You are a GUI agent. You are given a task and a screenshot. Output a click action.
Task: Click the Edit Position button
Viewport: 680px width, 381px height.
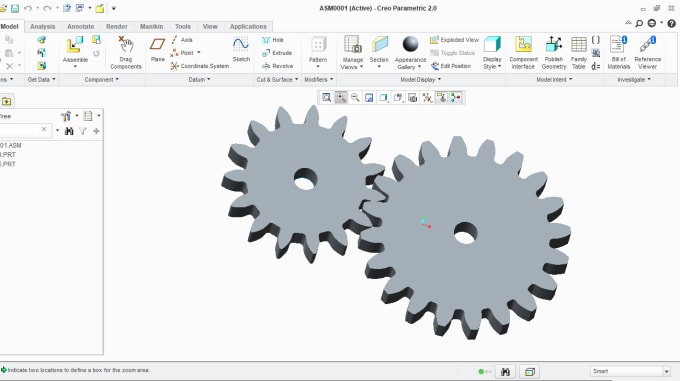tap(451, 66)
